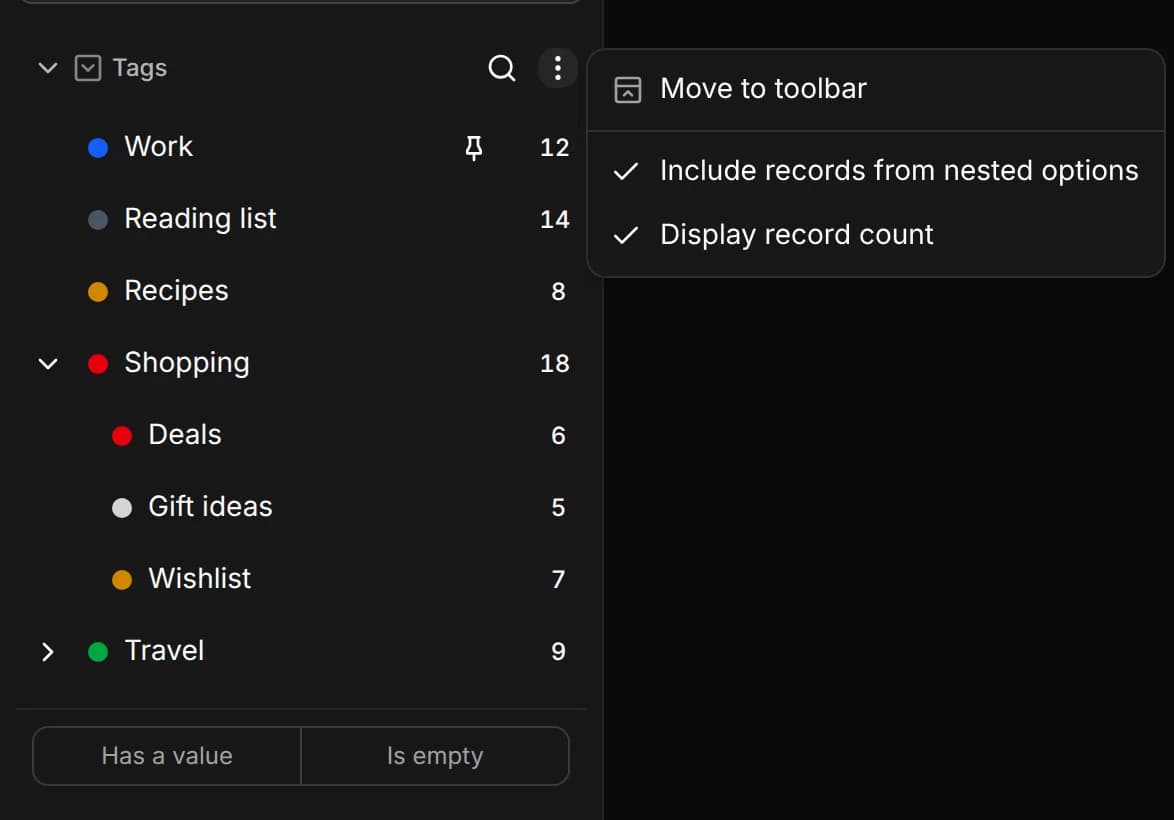Click the Tags section title
Image resolution: width=1174 pixels, height=820 pixels.
coord(140,68)
